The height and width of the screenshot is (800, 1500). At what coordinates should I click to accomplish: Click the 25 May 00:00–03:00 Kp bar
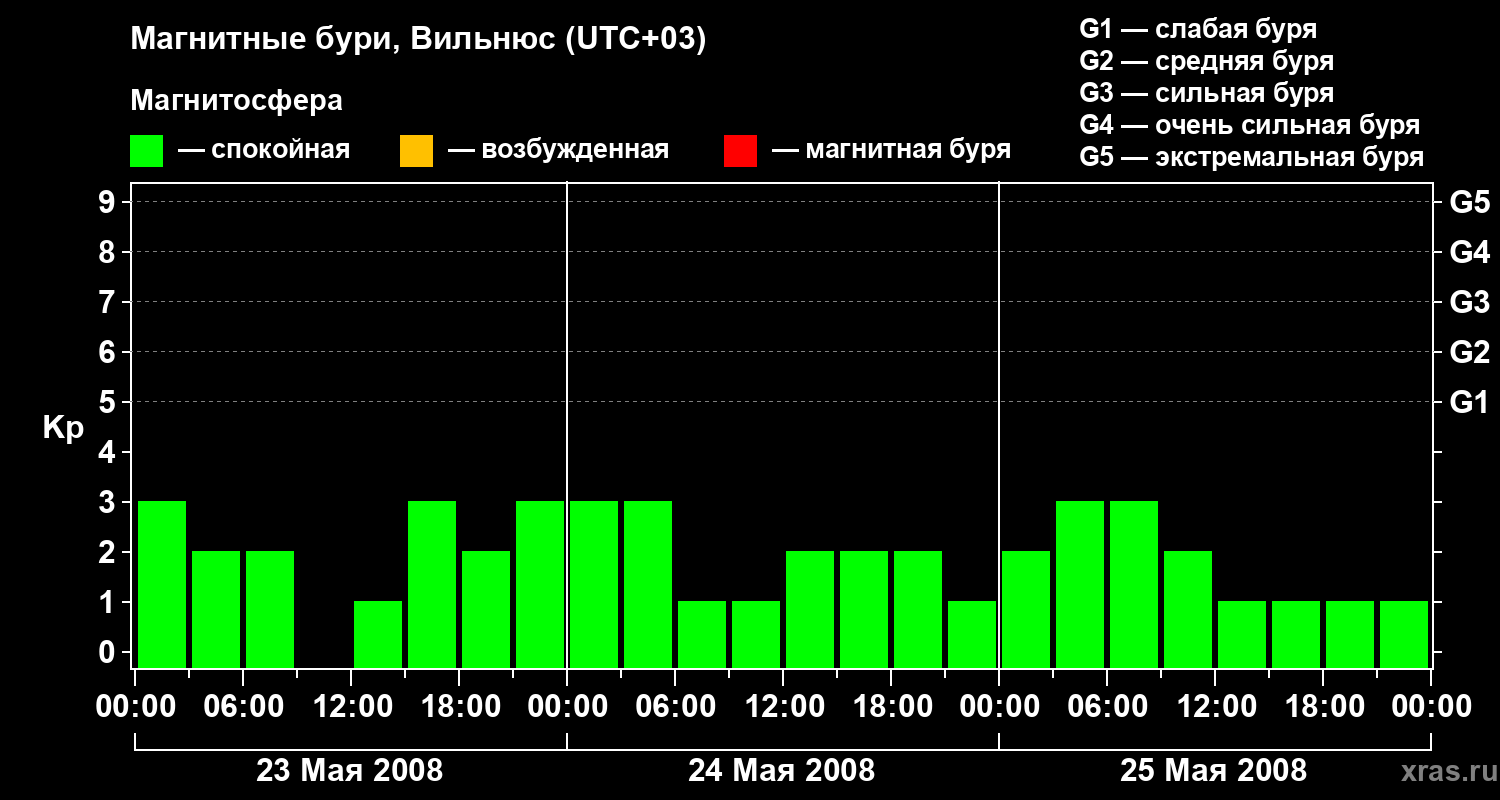coord(1026,609)
